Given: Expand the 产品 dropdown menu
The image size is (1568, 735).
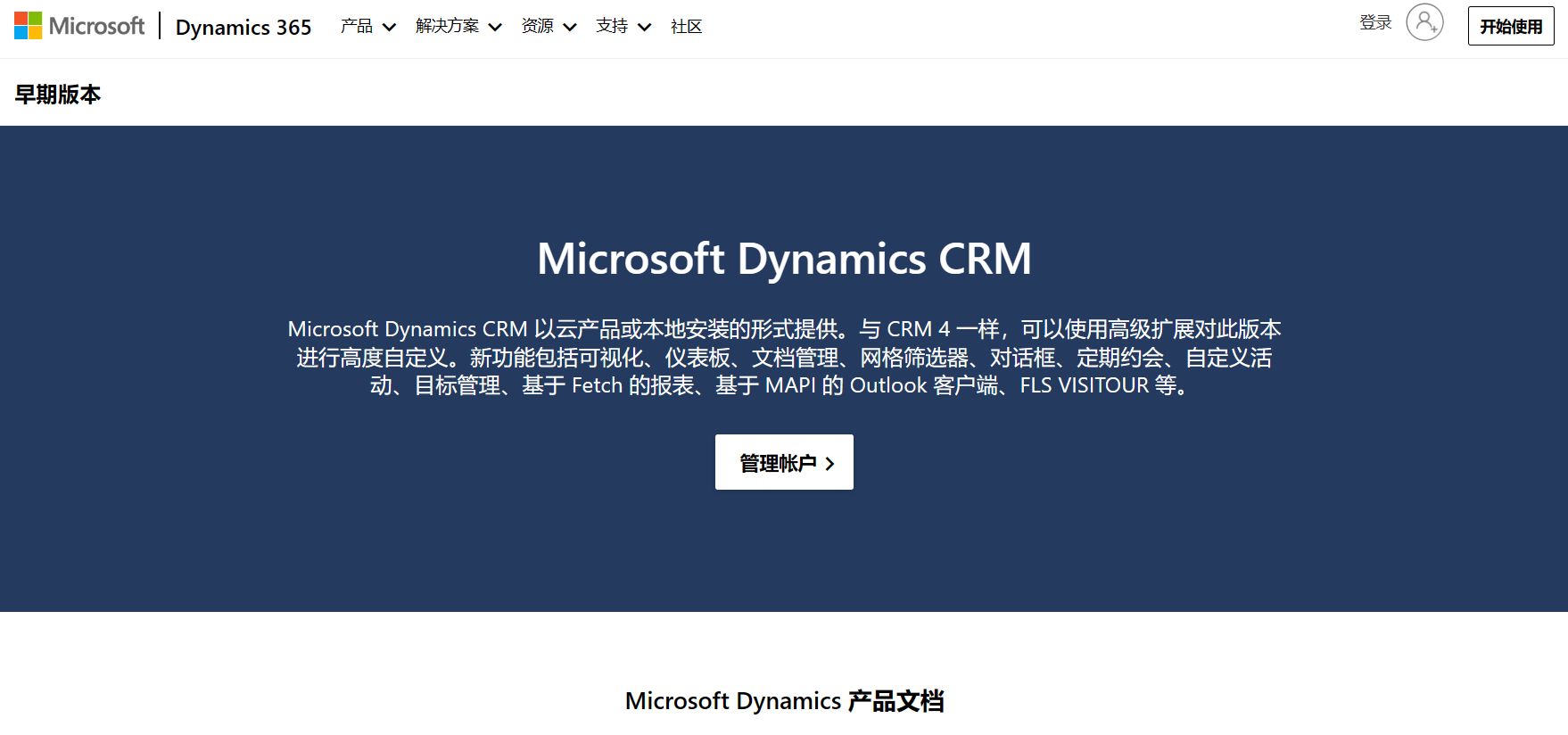Looking at the screenshot, I should [x=367, y=26].
